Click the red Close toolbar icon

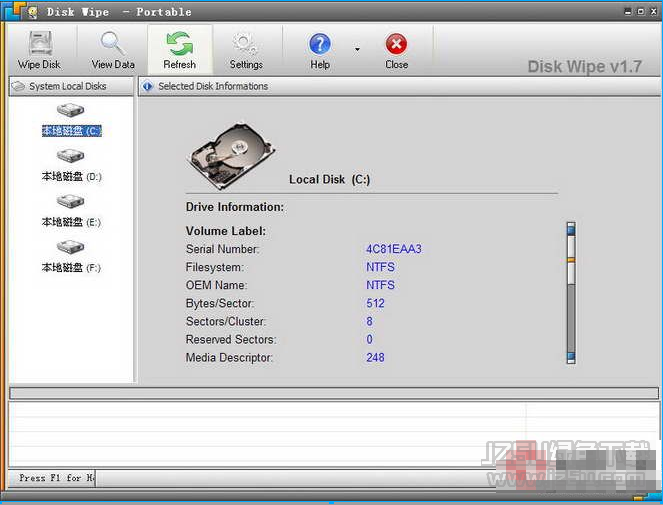click(x=396, y=44)
